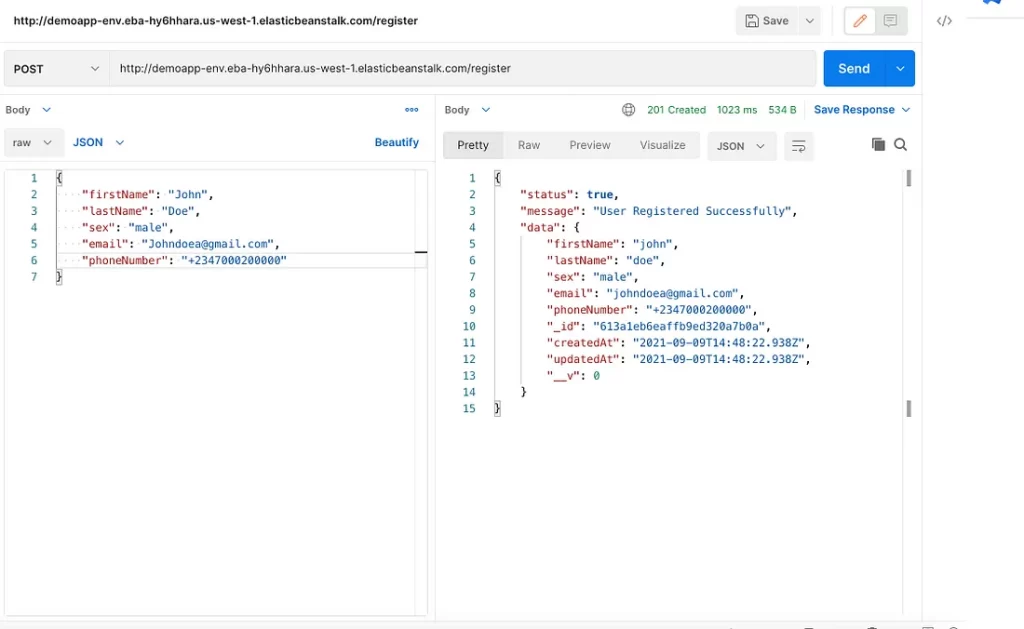The width and height of the screenshot is (1024, 629).
Task: Click the request URL input field
Action: point(460,69)
